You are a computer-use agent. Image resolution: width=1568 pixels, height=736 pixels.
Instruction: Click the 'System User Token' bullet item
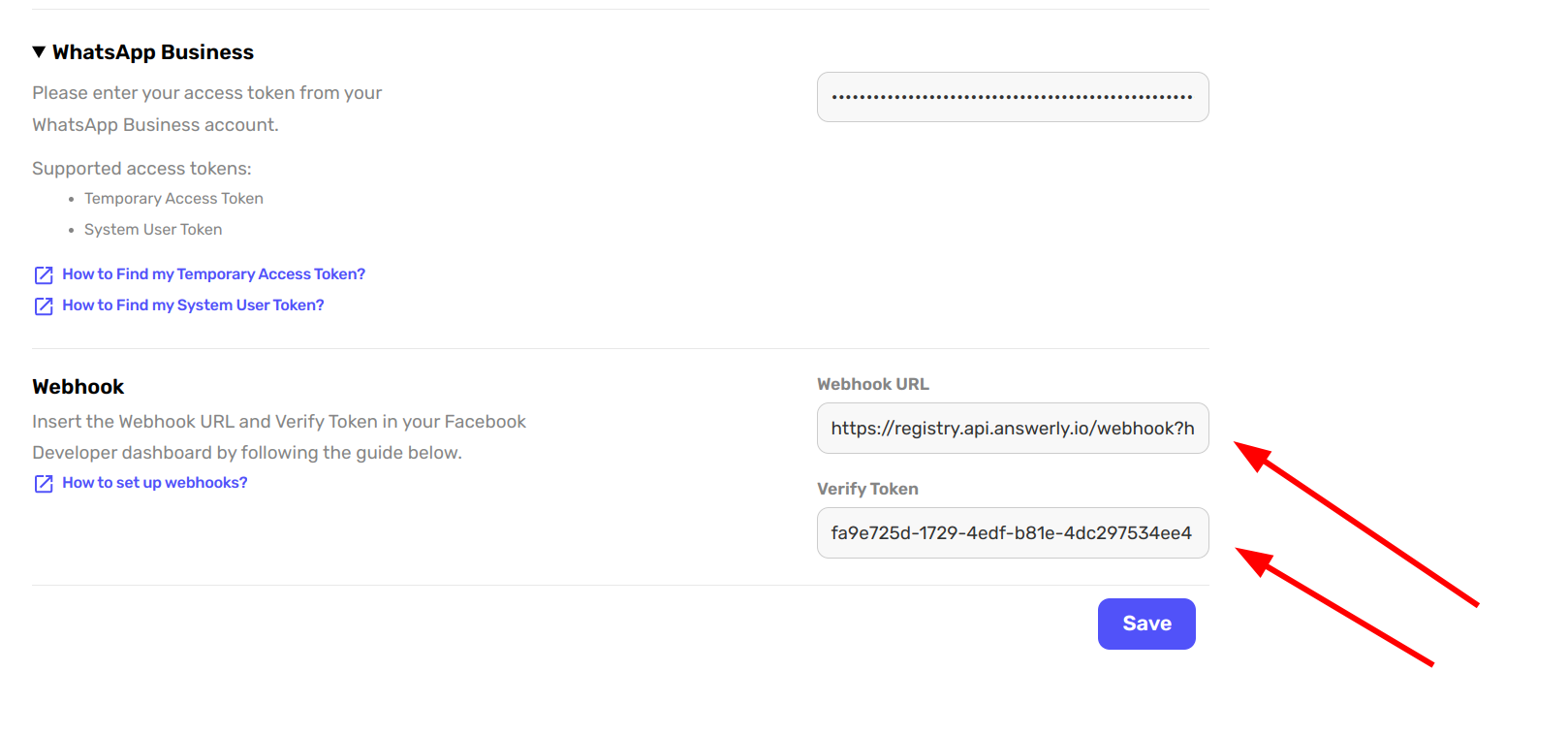pyautogui.click(x=153, y=230)
